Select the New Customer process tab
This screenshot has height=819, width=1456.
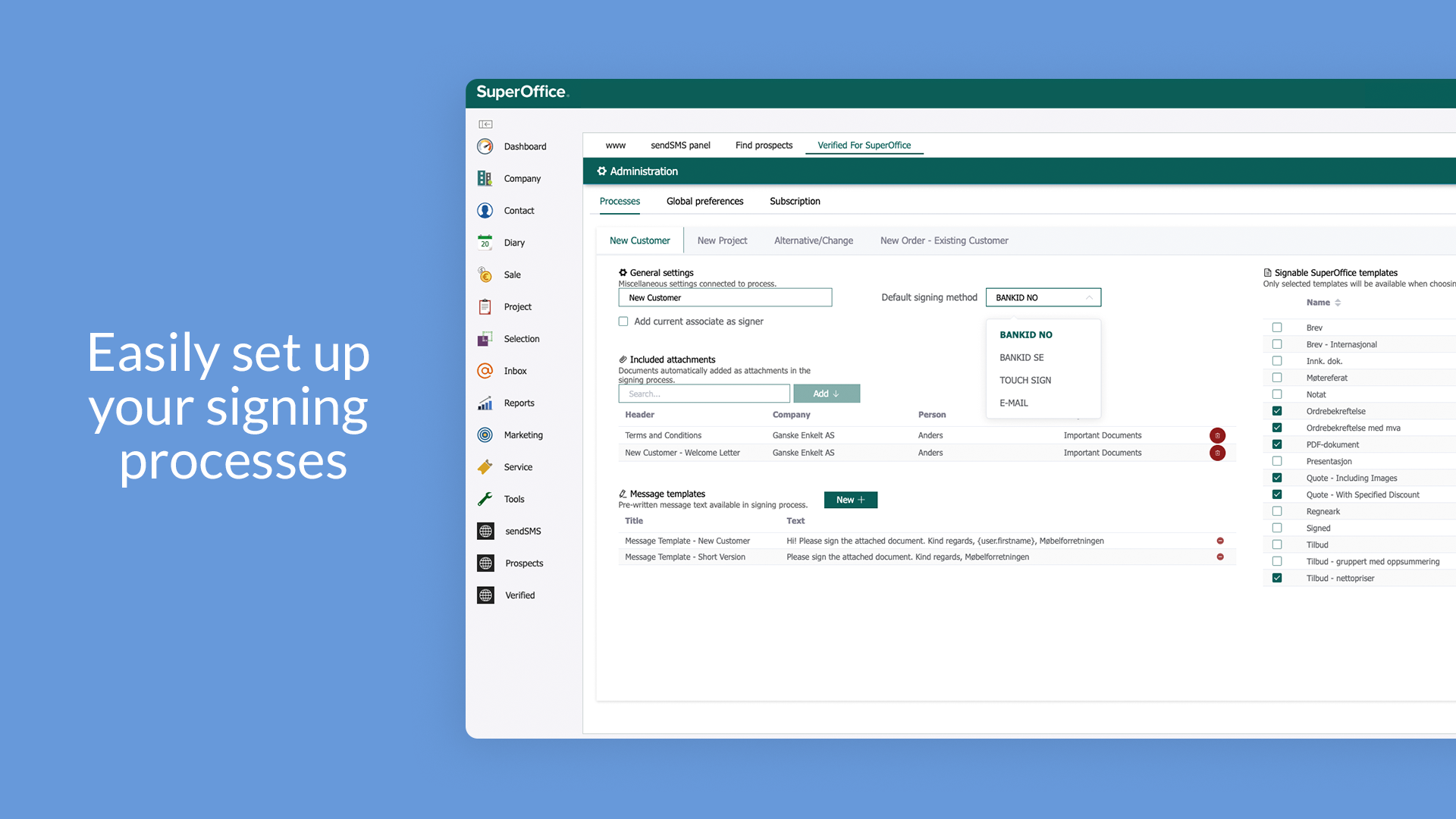pyautogui.click(x=639, y=240)
